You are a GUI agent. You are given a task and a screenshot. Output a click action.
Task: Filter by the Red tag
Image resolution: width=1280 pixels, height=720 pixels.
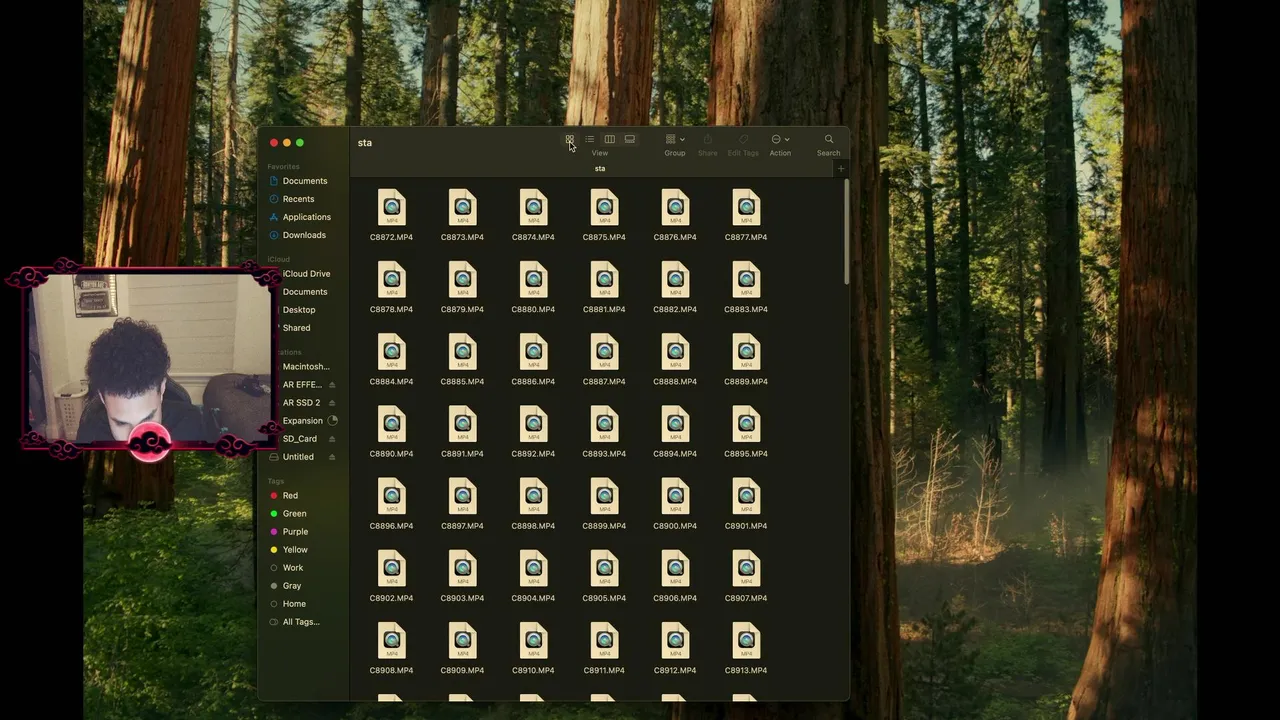(290, 496)
